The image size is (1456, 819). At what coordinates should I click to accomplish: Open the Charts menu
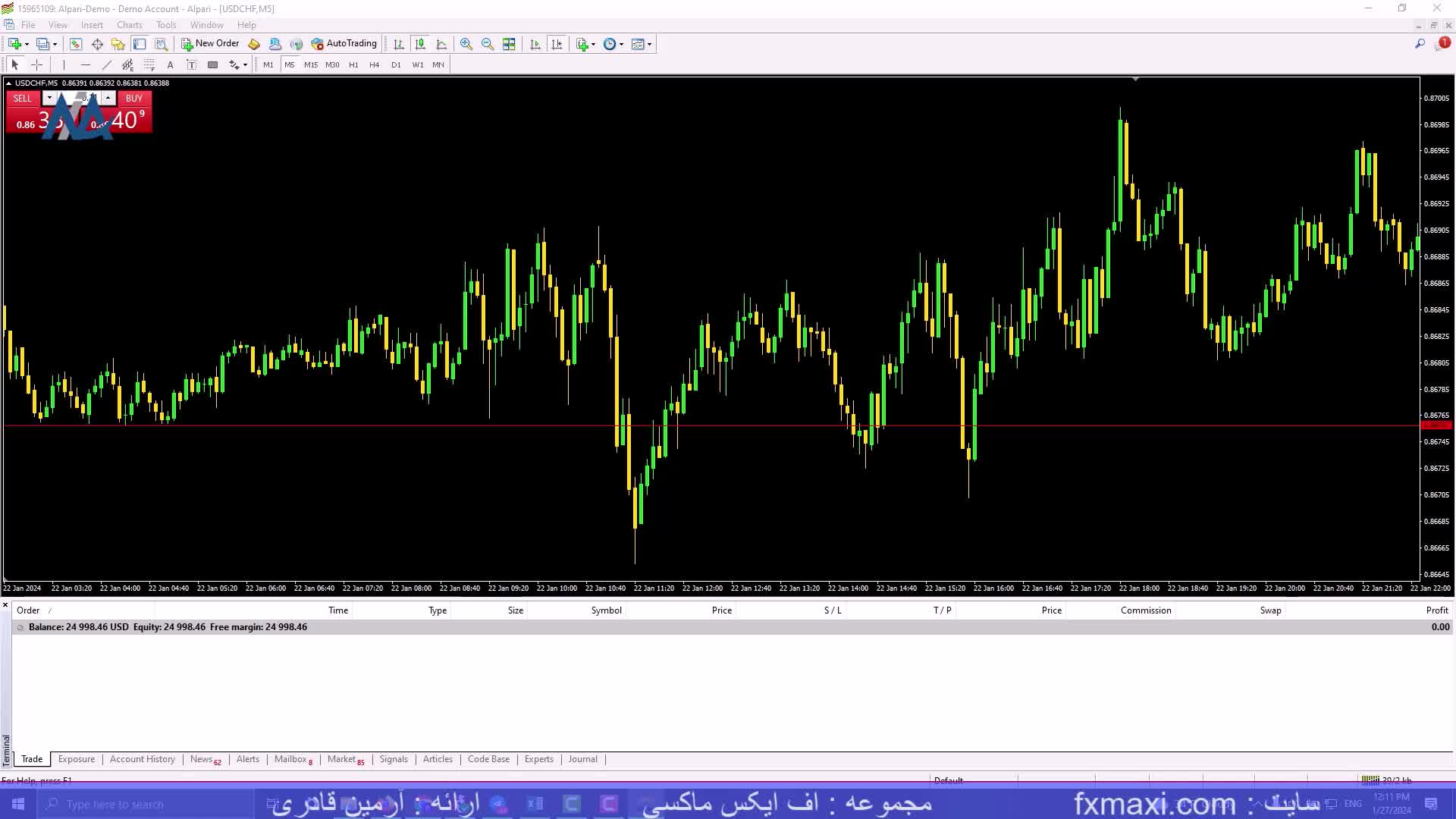(129, 25)
